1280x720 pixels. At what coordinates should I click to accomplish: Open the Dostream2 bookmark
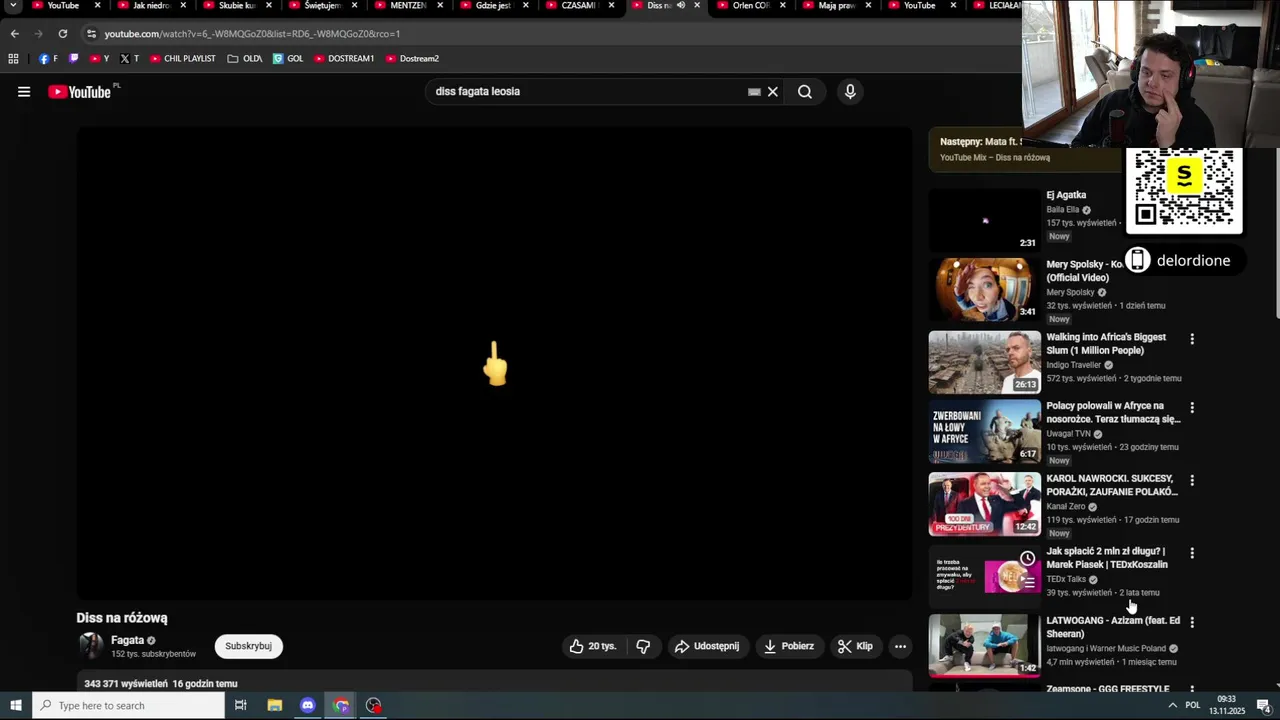[412, 58]
